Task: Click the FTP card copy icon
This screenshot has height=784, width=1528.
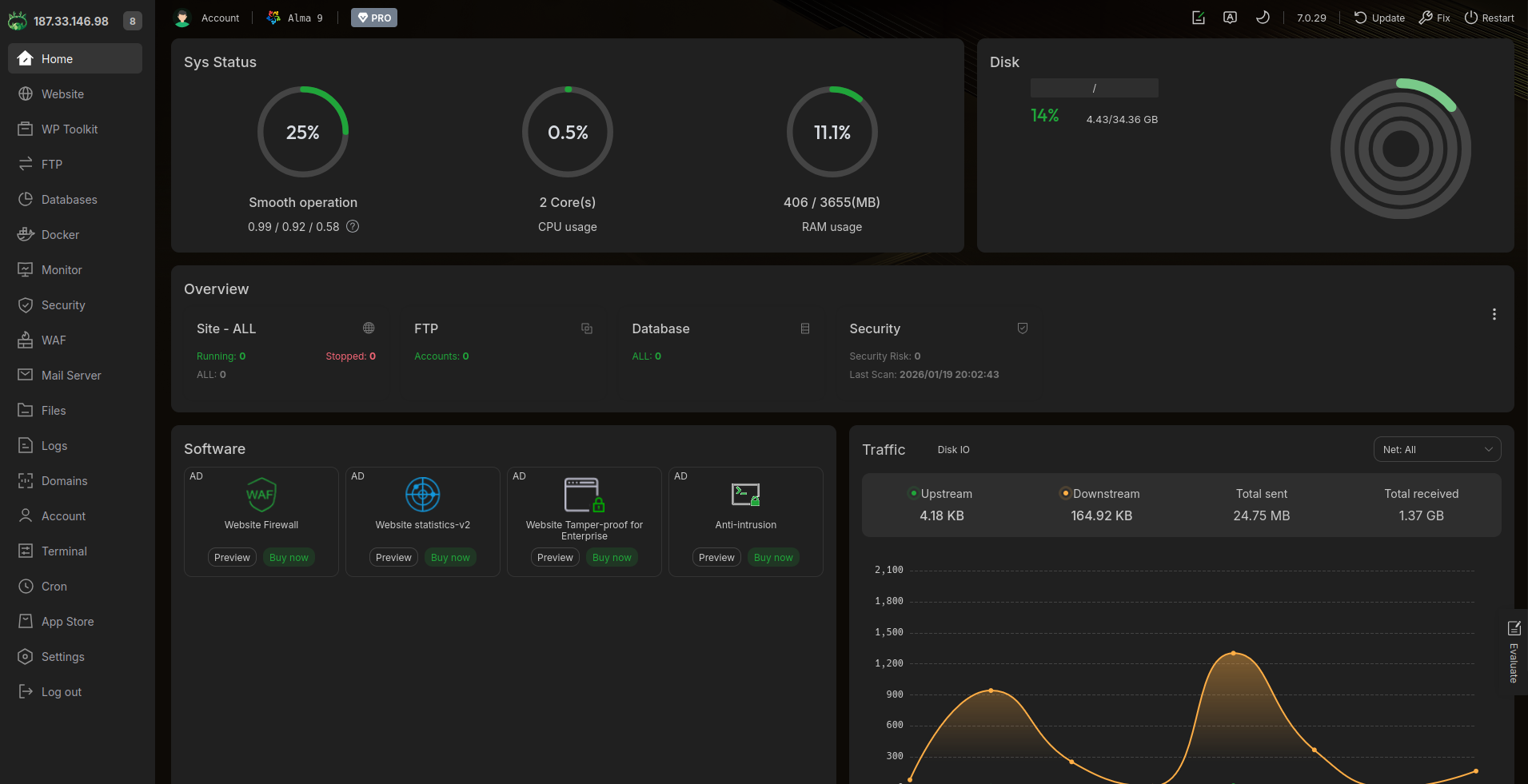Action: [587, 328]
